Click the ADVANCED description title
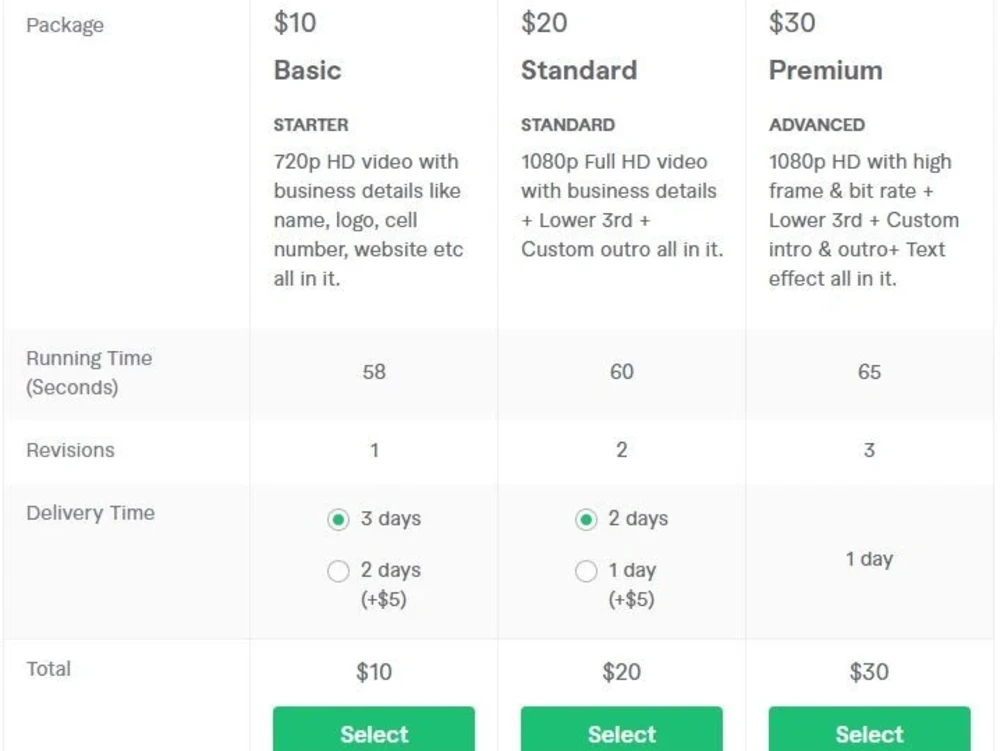This screenshot has width=1000, height=751. pos(816,125)
